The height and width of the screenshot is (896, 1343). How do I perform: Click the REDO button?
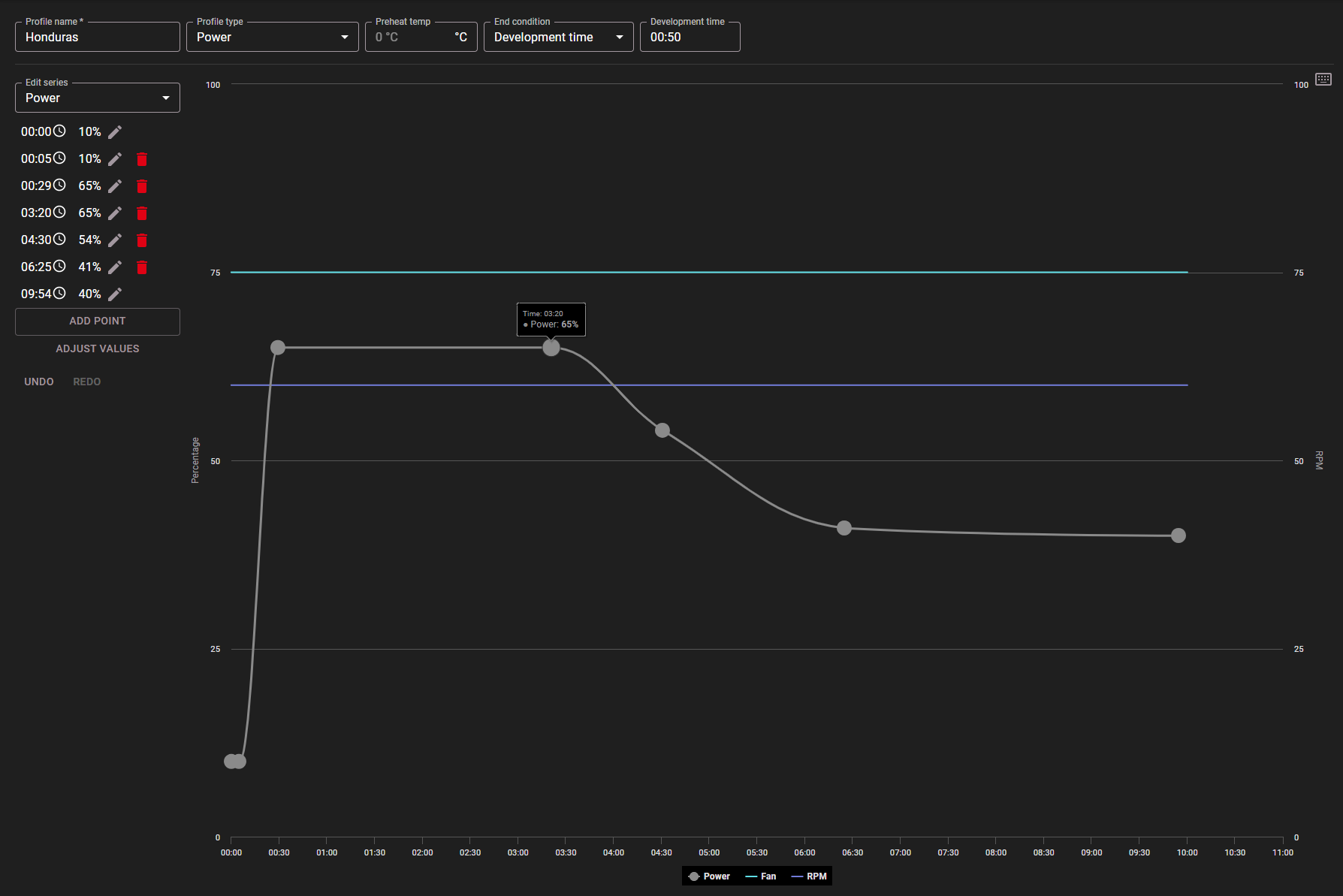(x=87, y=382)
